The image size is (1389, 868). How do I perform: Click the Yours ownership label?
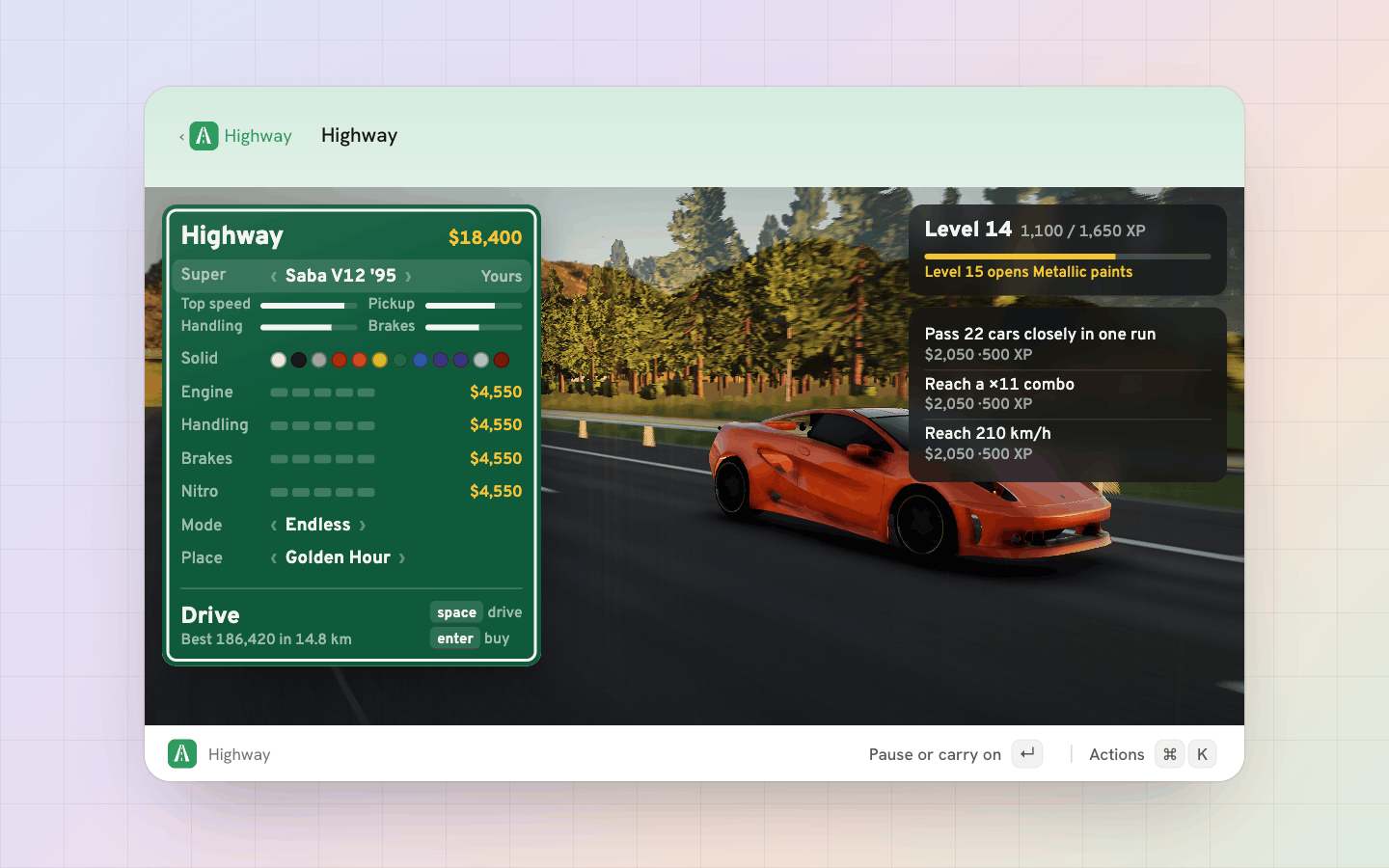click(x=502, y=276)
